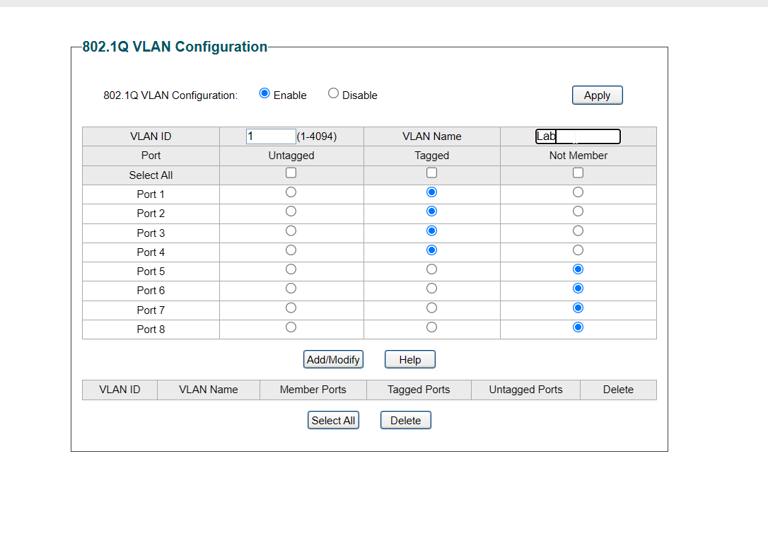Click the lower VLAN Name column header
Image resolution: width=768 pixels, height=536 pixels.
coord(208,390)
